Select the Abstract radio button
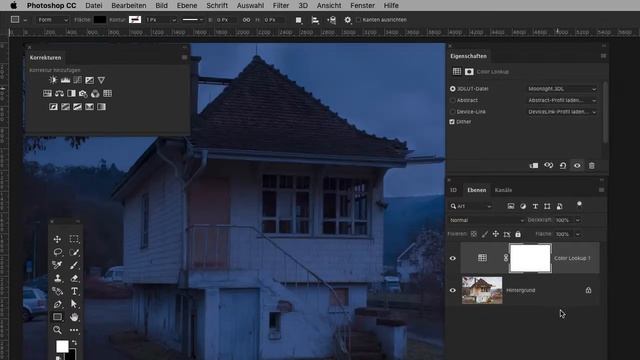The image size is (640, 360). click(453, 100)
